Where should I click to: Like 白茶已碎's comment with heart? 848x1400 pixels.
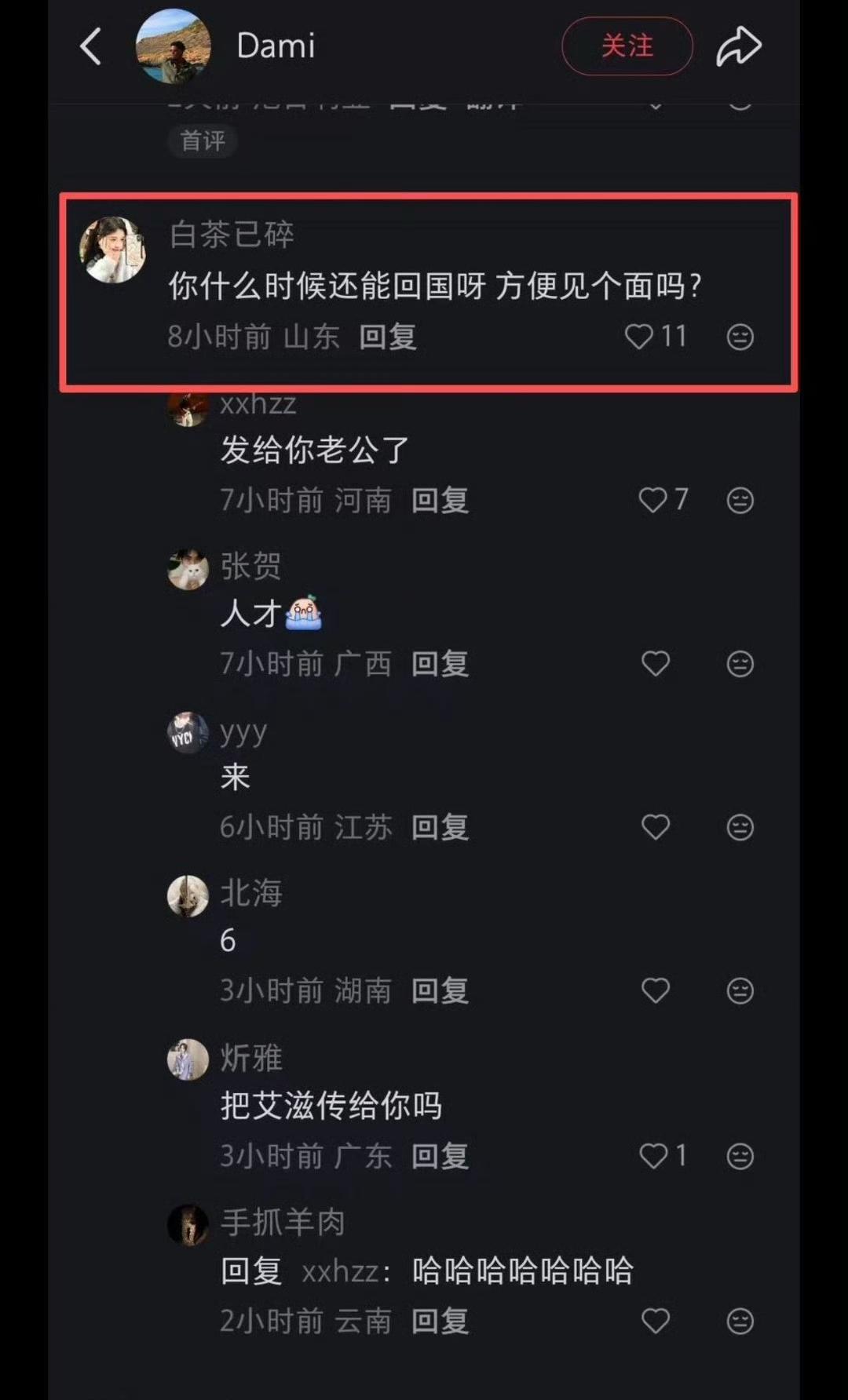click(x=638, y=337)
